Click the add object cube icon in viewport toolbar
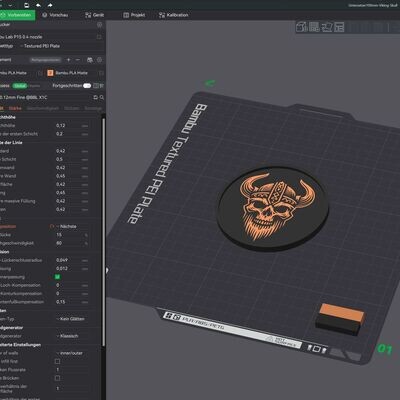This screenshot has width=400, height=400. (x=301, y=27)
